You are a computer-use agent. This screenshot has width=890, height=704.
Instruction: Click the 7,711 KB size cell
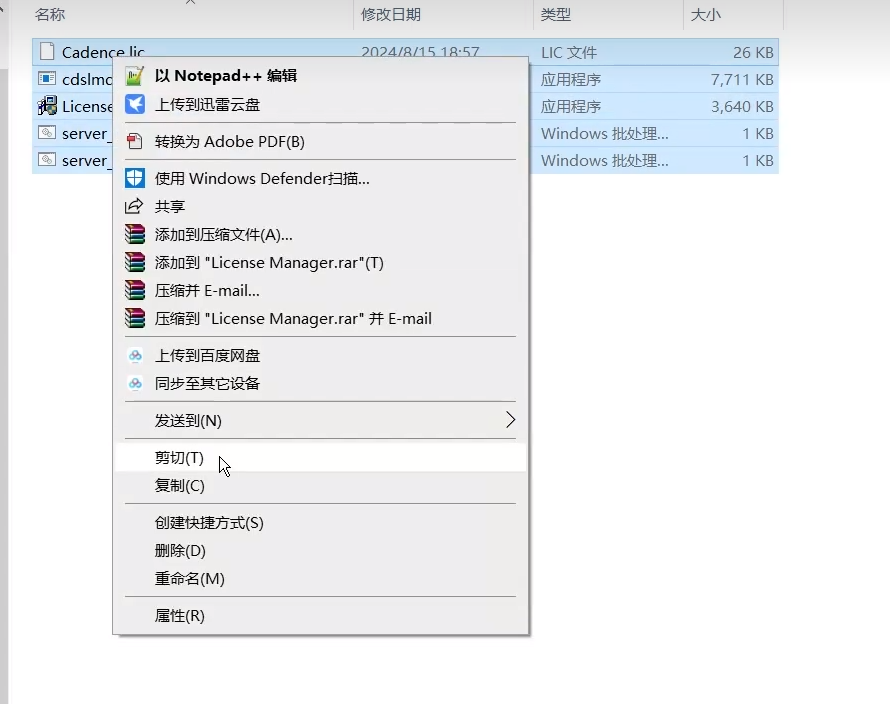742,79
